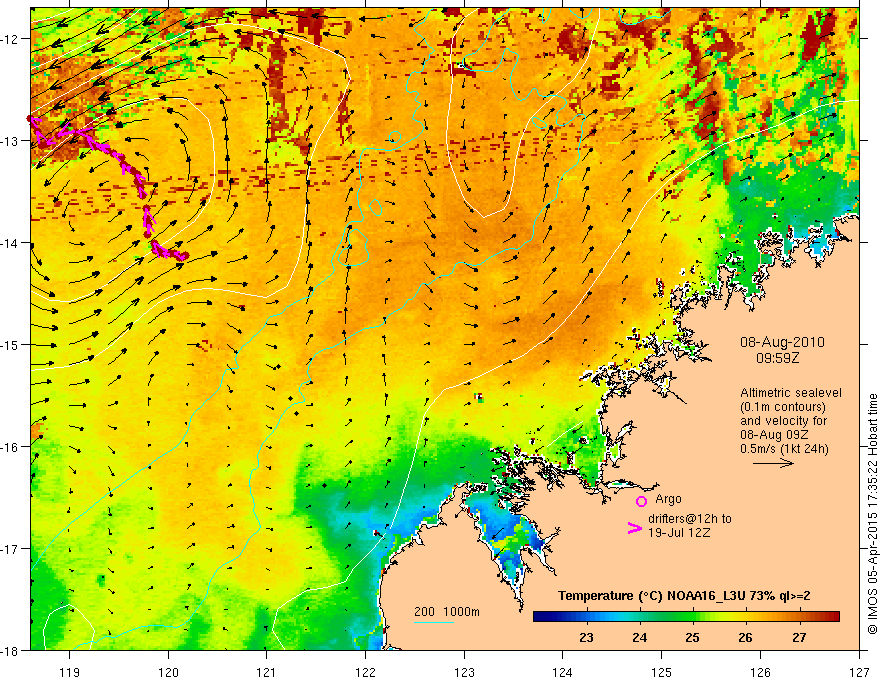Click the '08-Aug 09Z' text line
The image size is (880, 680).
click(775, 435)
